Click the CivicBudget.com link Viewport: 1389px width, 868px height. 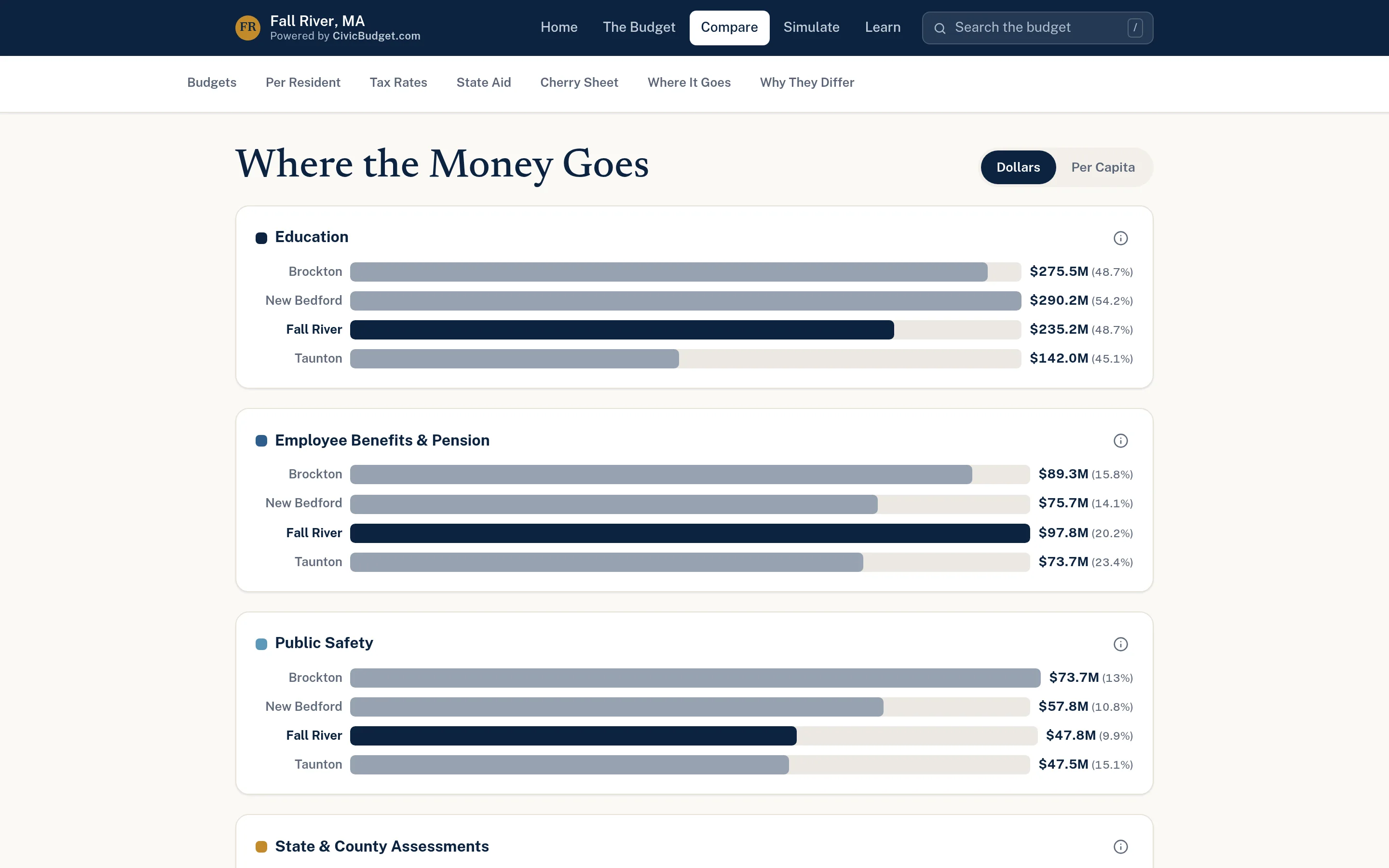point(377,36)
